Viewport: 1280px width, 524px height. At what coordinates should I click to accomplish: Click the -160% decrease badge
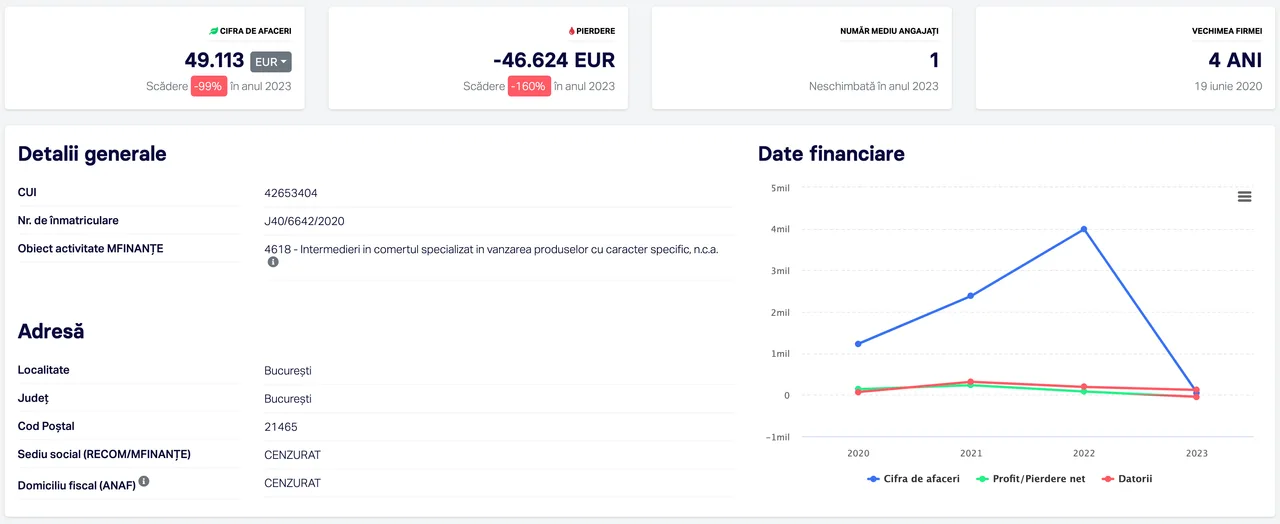tap(528, 86)
